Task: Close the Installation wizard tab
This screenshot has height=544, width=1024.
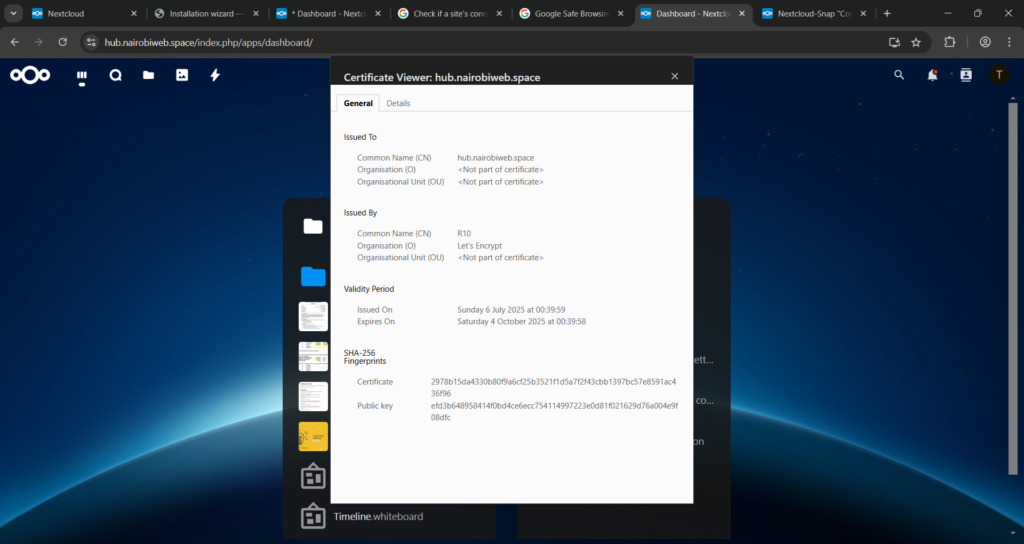Action: (x=256, y=13)
